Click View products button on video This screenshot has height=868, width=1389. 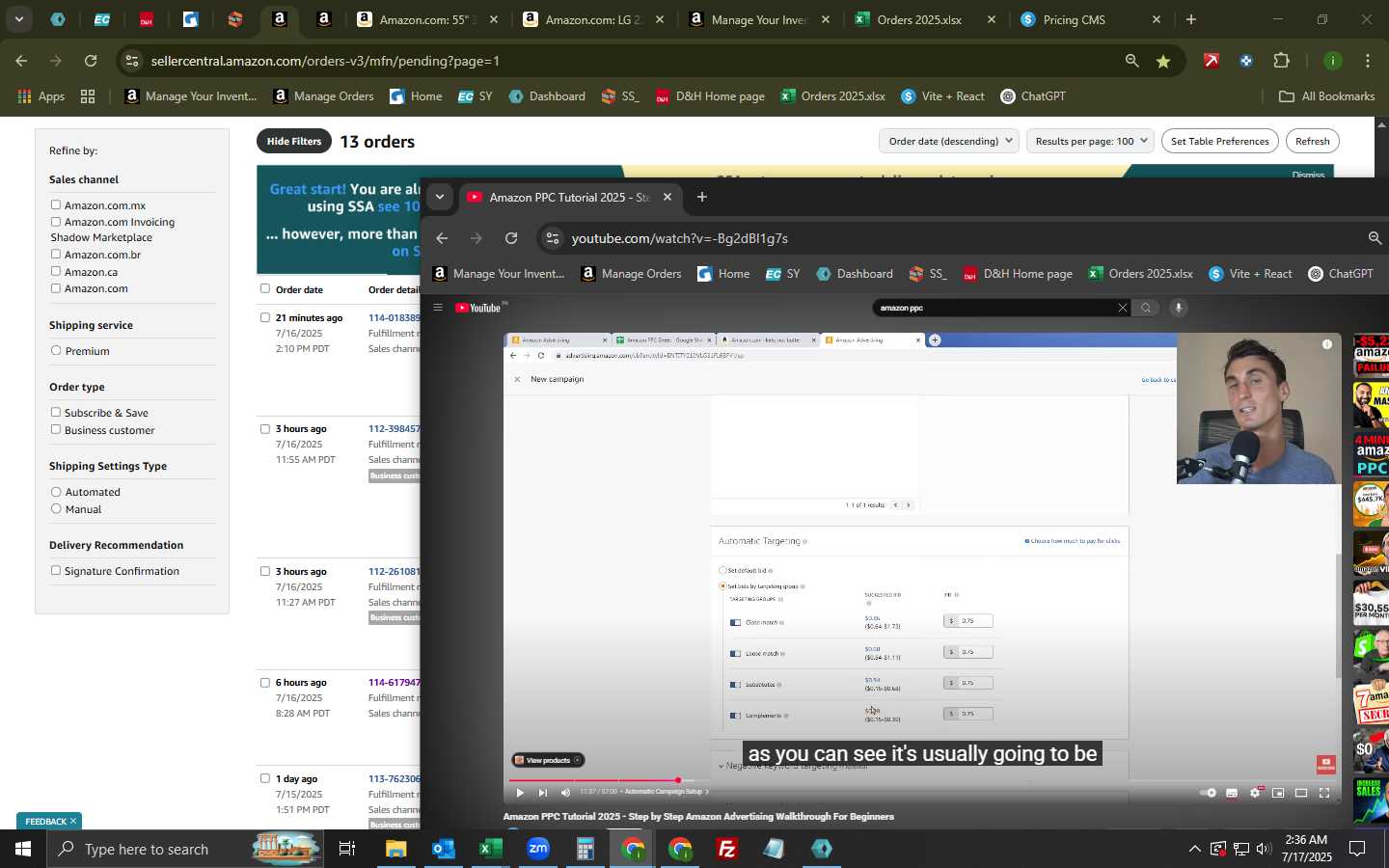[x=548, y=760]
